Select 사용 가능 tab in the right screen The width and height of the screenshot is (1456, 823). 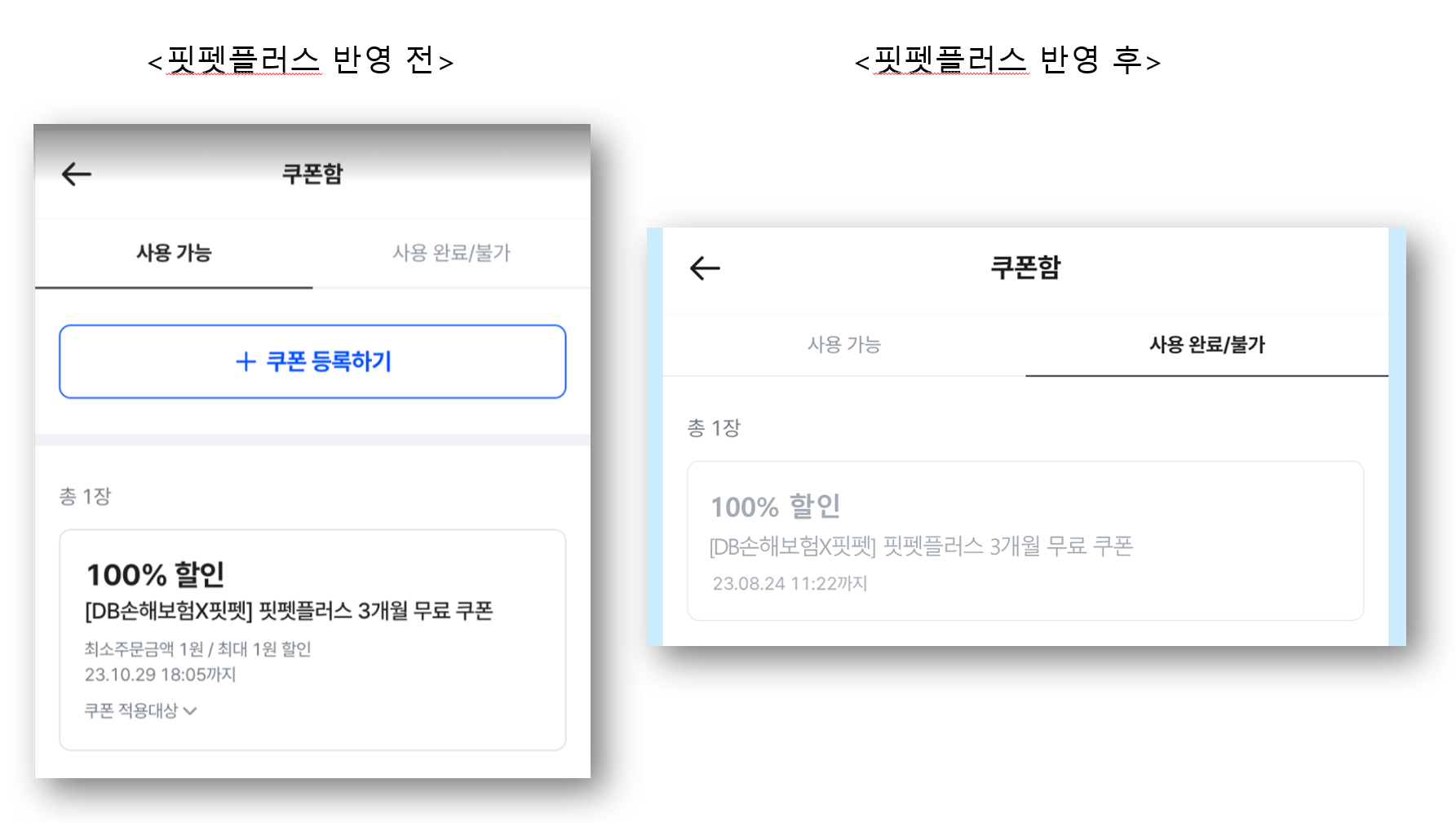[844, 345]
